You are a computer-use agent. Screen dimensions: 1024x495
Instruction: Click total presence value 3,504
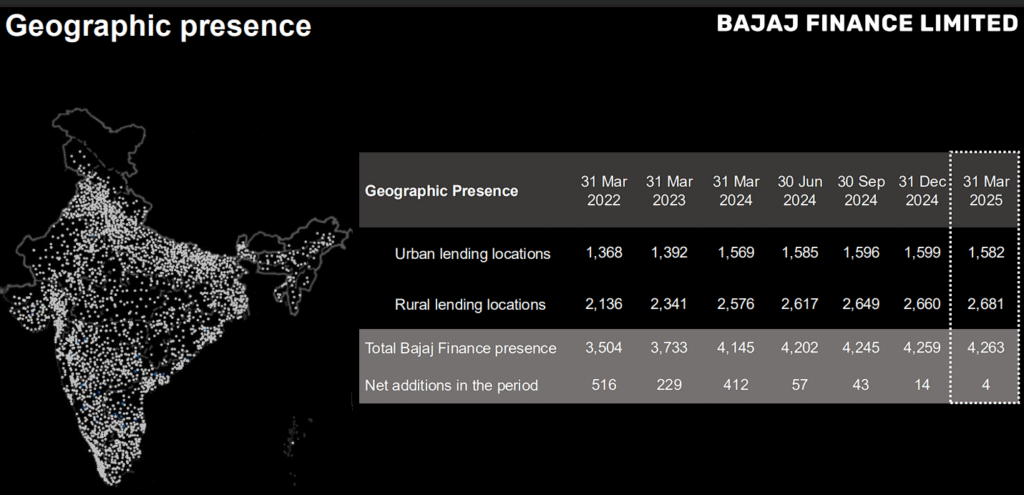tap(605, 348)
